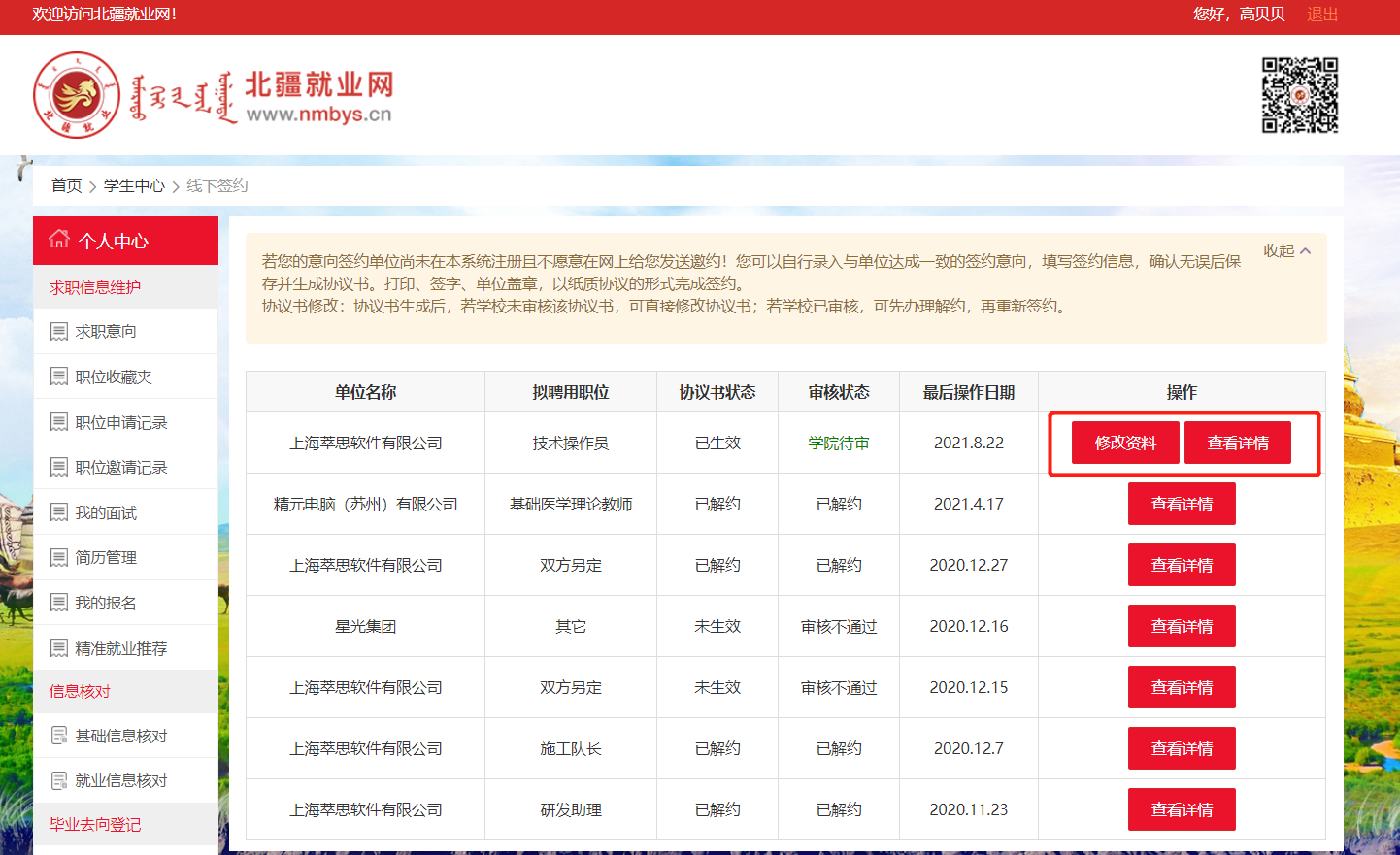This screenshot has height=855, width=1400.
Task: Click the document icon beside 基础信息核对
Action: pyautogui.click(x=59, y=736)
